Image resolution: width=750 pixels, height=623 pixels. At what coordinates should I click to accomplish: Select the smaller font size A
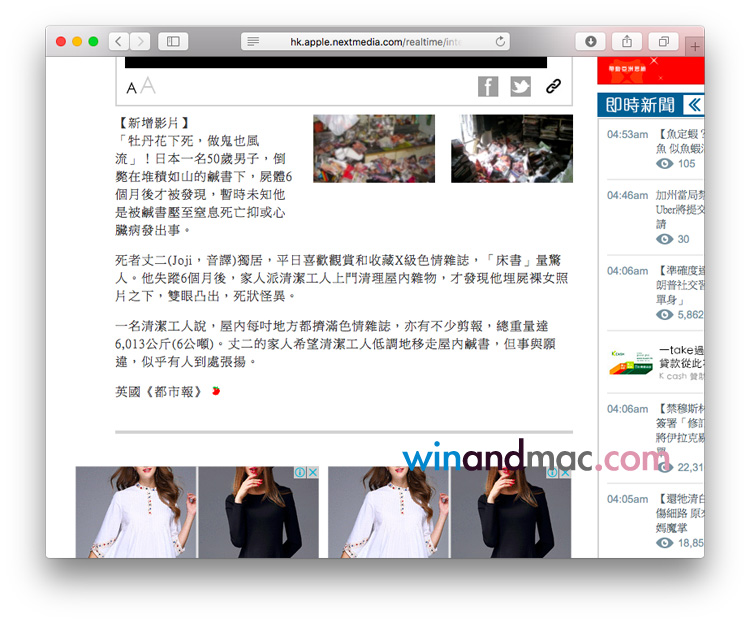131,89
